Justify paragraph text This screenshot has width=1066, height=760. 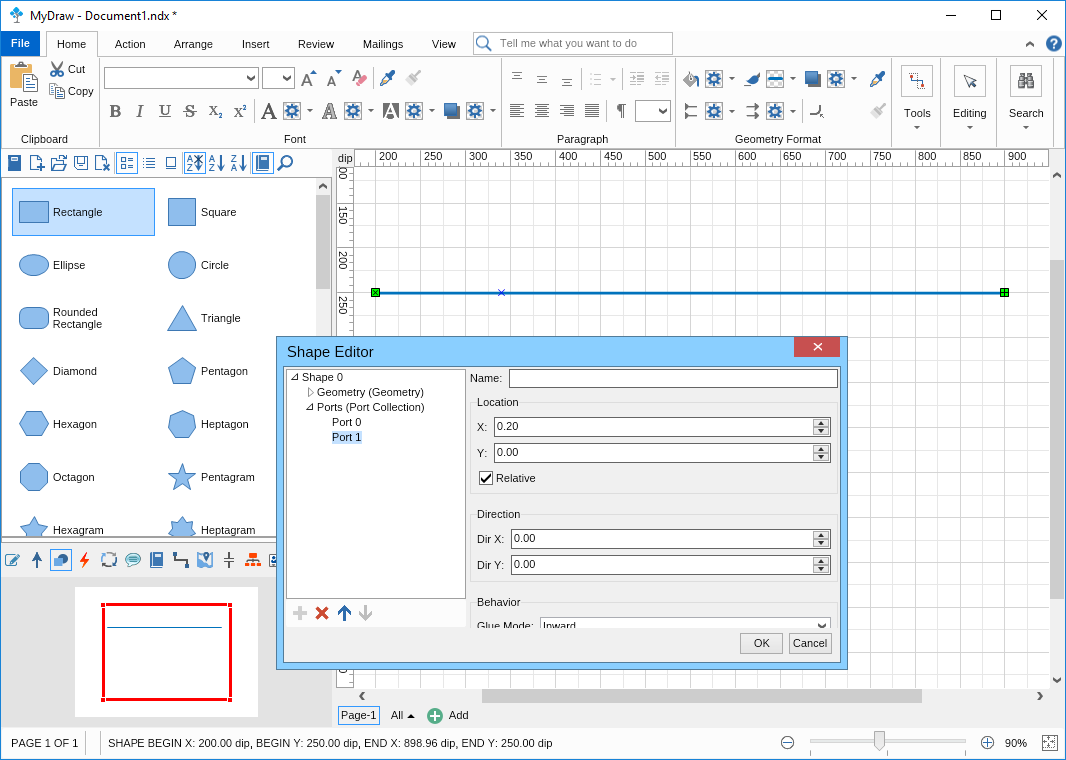click(x=592, y=111)
